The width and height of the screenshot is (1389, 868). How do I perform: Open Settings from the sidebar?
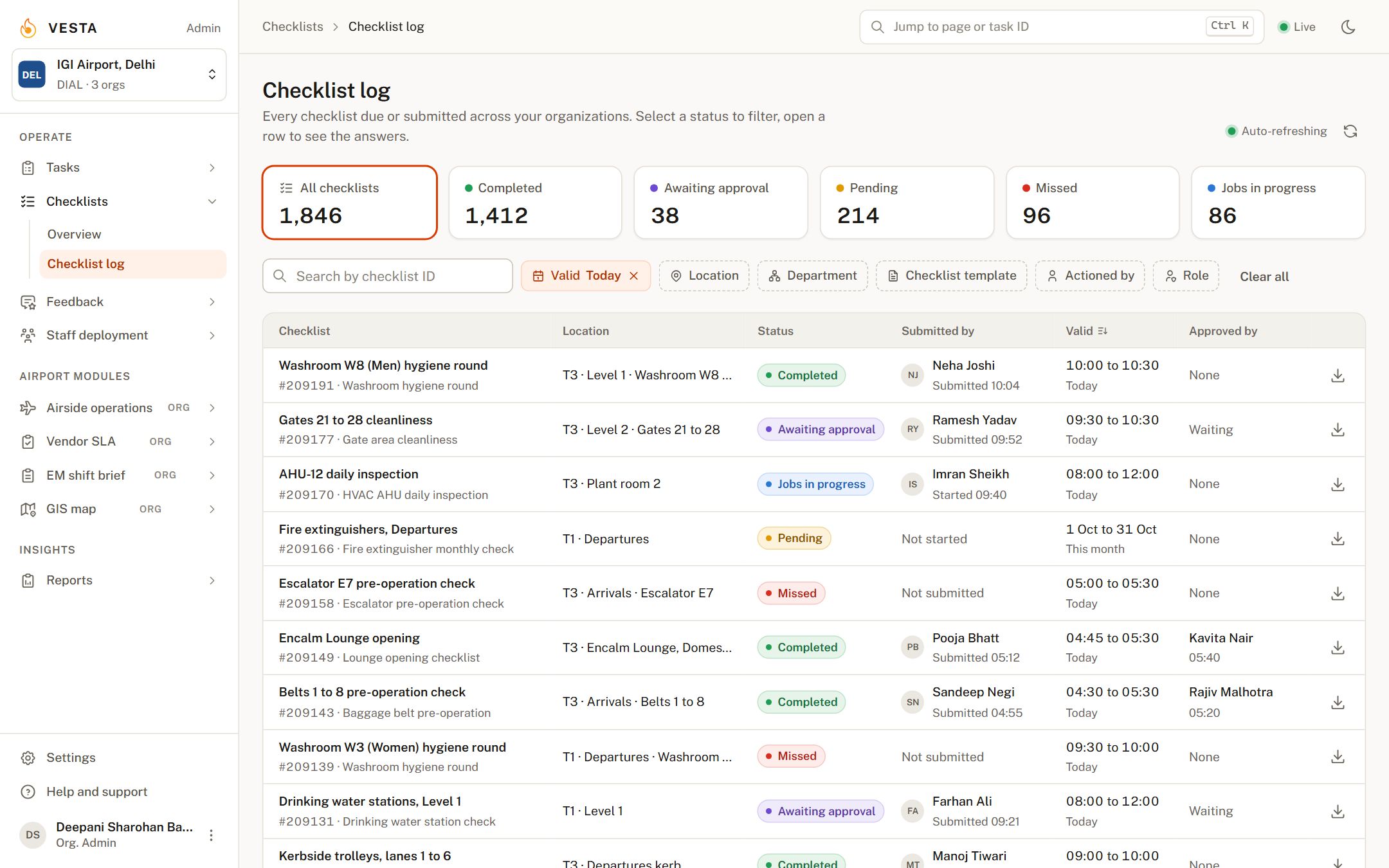119,757
